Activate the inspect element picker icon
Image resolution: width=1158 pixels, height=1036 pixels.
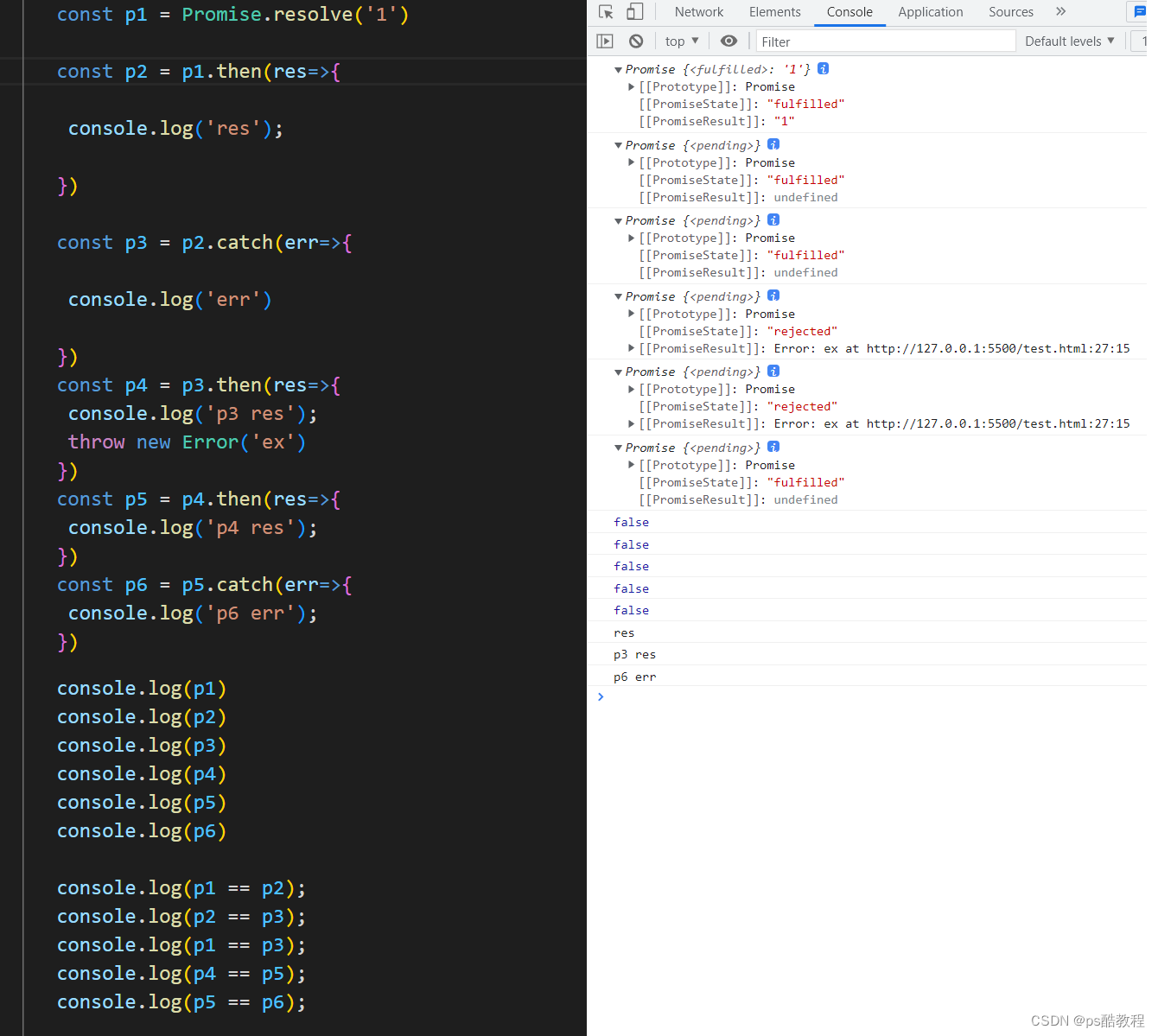pyautogui.click(x=606, y=12)
